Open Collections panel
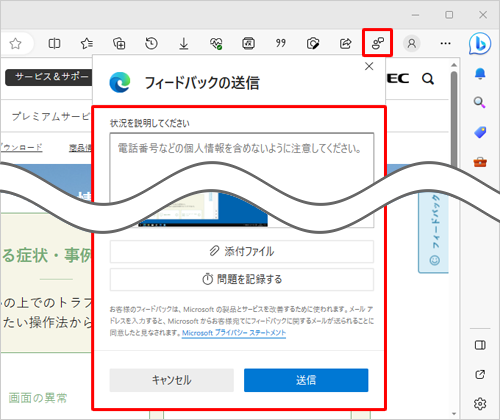Viewport: 500px width, 420px height. click(119, 44)
